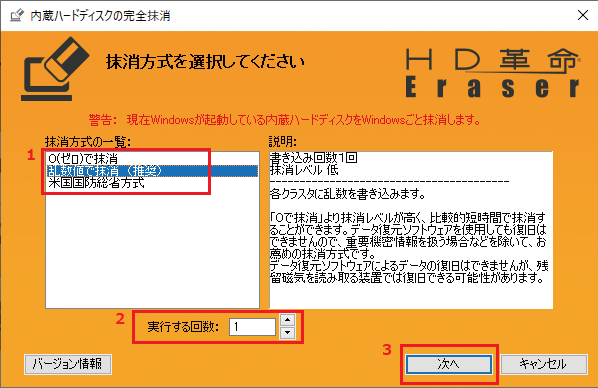
Task: Click the eraser icon in title bar
Action: coord(16,16)
